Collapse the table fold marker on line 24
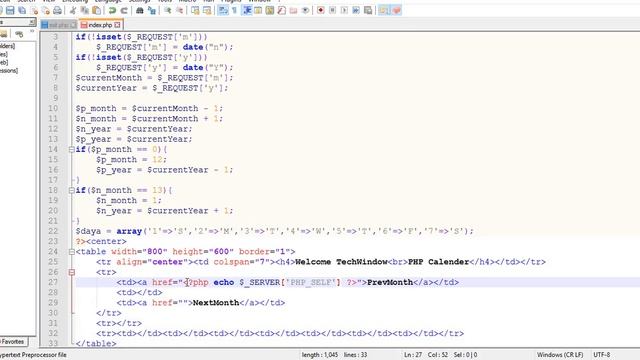The width and height of the screenshot is (640, 360). click(71, 252)
